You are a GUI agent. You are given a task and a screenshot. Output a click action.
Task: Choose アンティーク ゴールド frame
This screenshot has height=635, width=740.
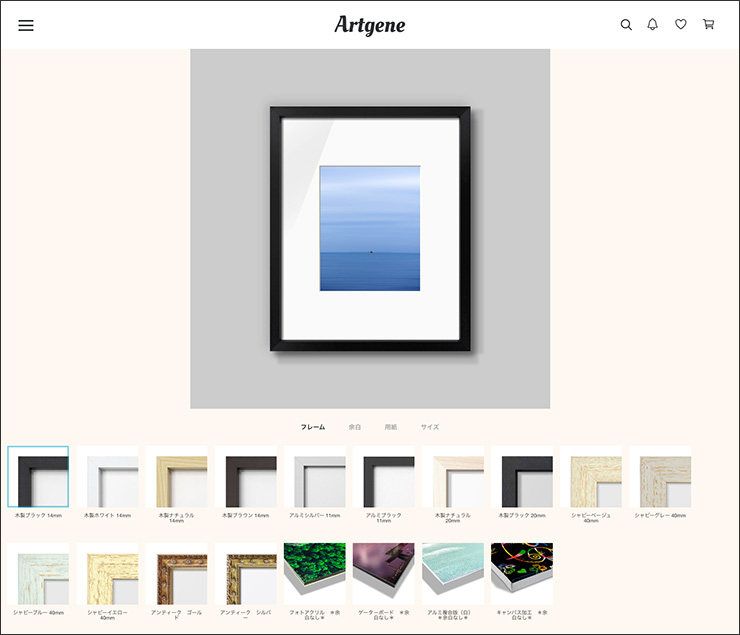(x=177, y=573)
